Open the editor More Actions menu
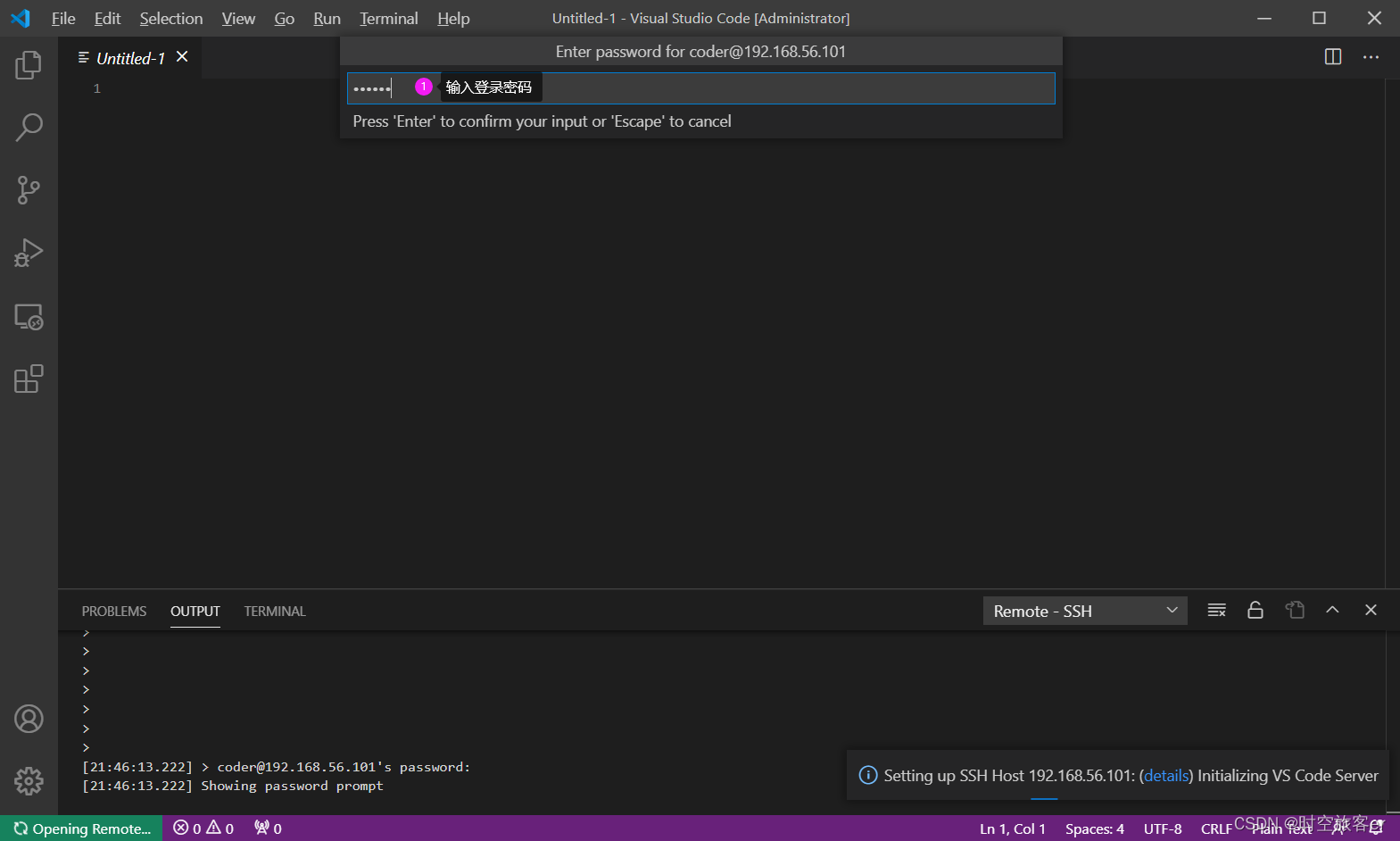This screenshot has height=841, width=1400. 1371,57
